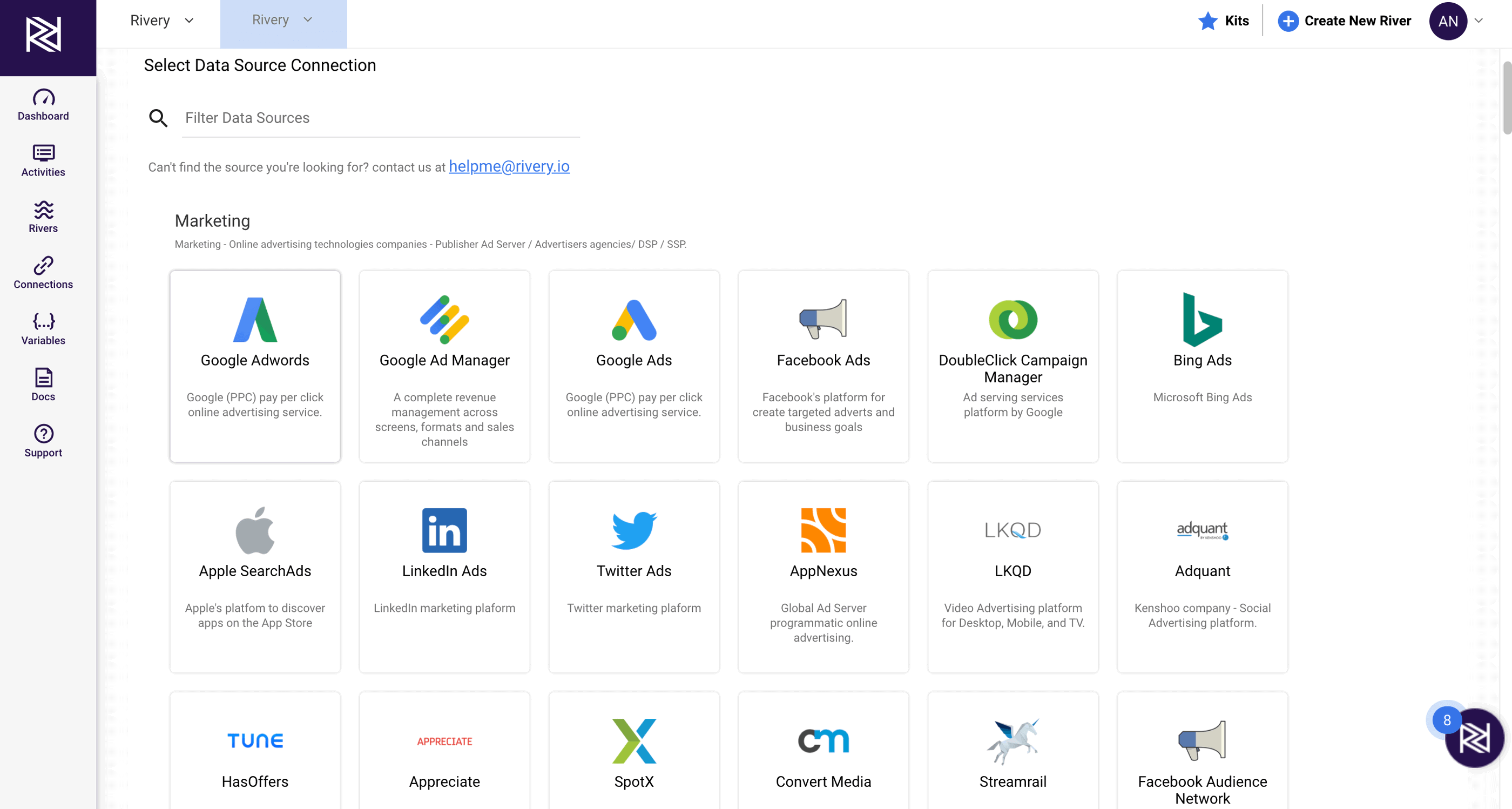Open the Support page
The image size is (1512, 809).
pyautogui.click(x=43, y=439)
